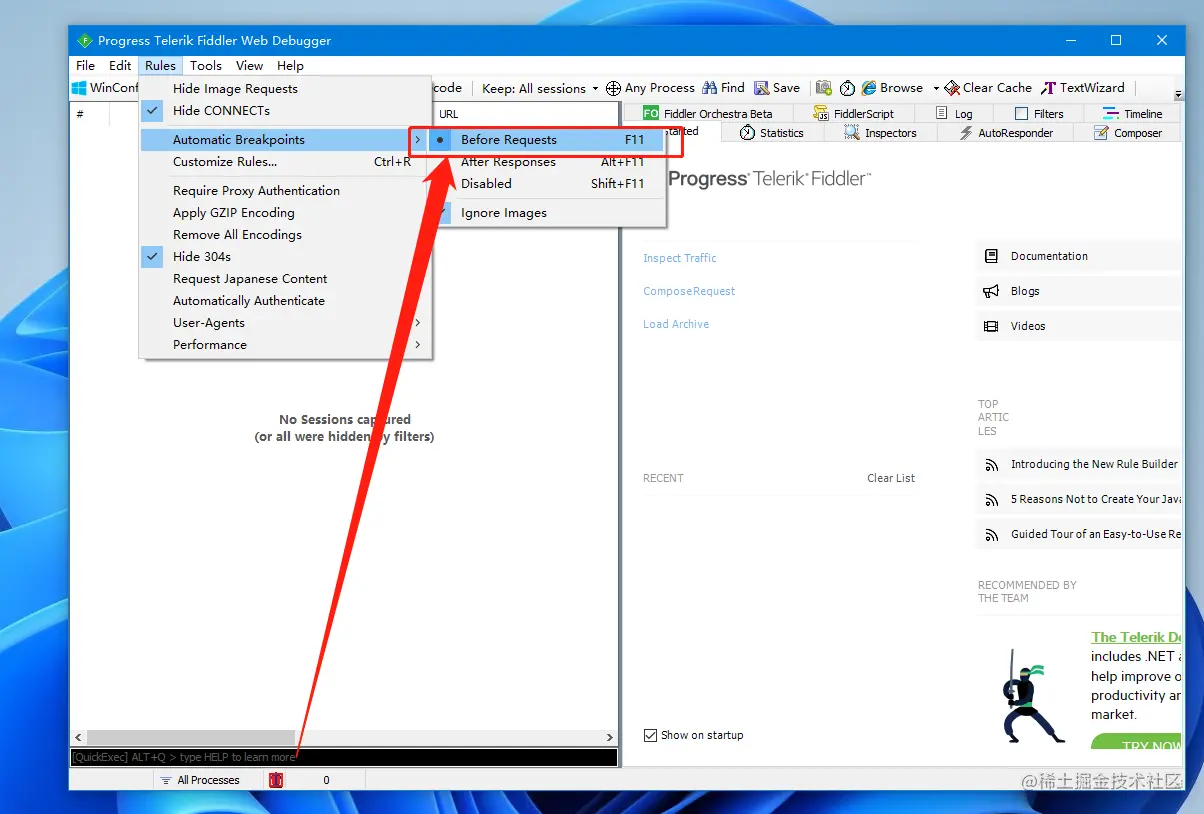
Task: Uncheck the Hide 304s rule
Action: pos(285,257)
